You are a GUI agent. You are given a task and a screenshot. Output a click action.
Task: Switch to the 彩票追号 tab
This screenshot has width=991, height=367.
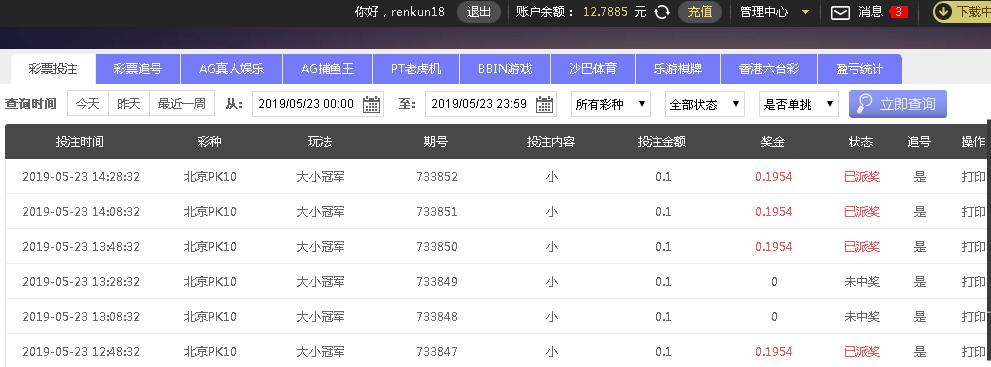(138, 69)
